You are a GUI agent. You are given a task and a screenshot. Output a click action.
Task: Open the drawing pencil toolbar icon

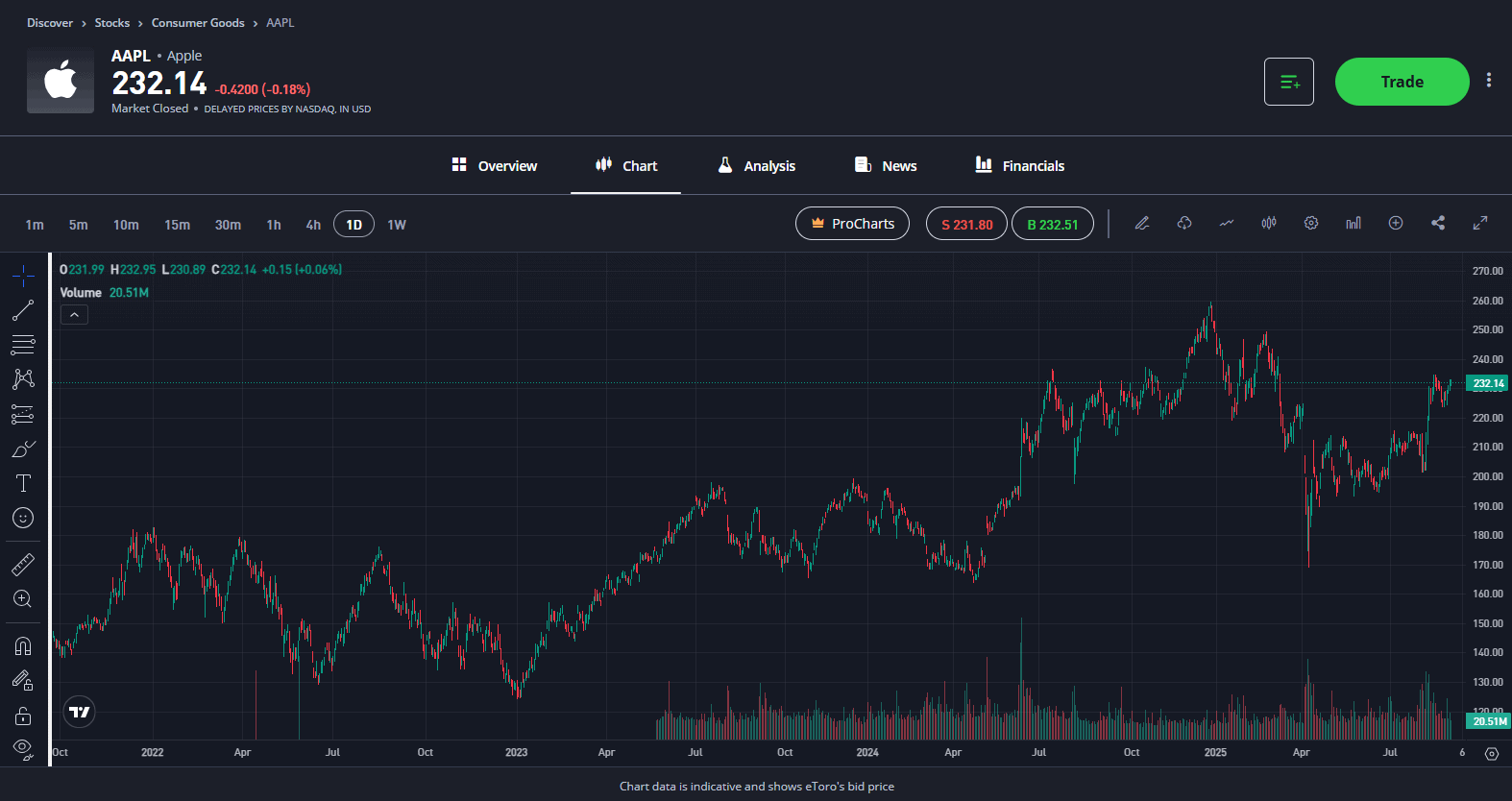1142,223
